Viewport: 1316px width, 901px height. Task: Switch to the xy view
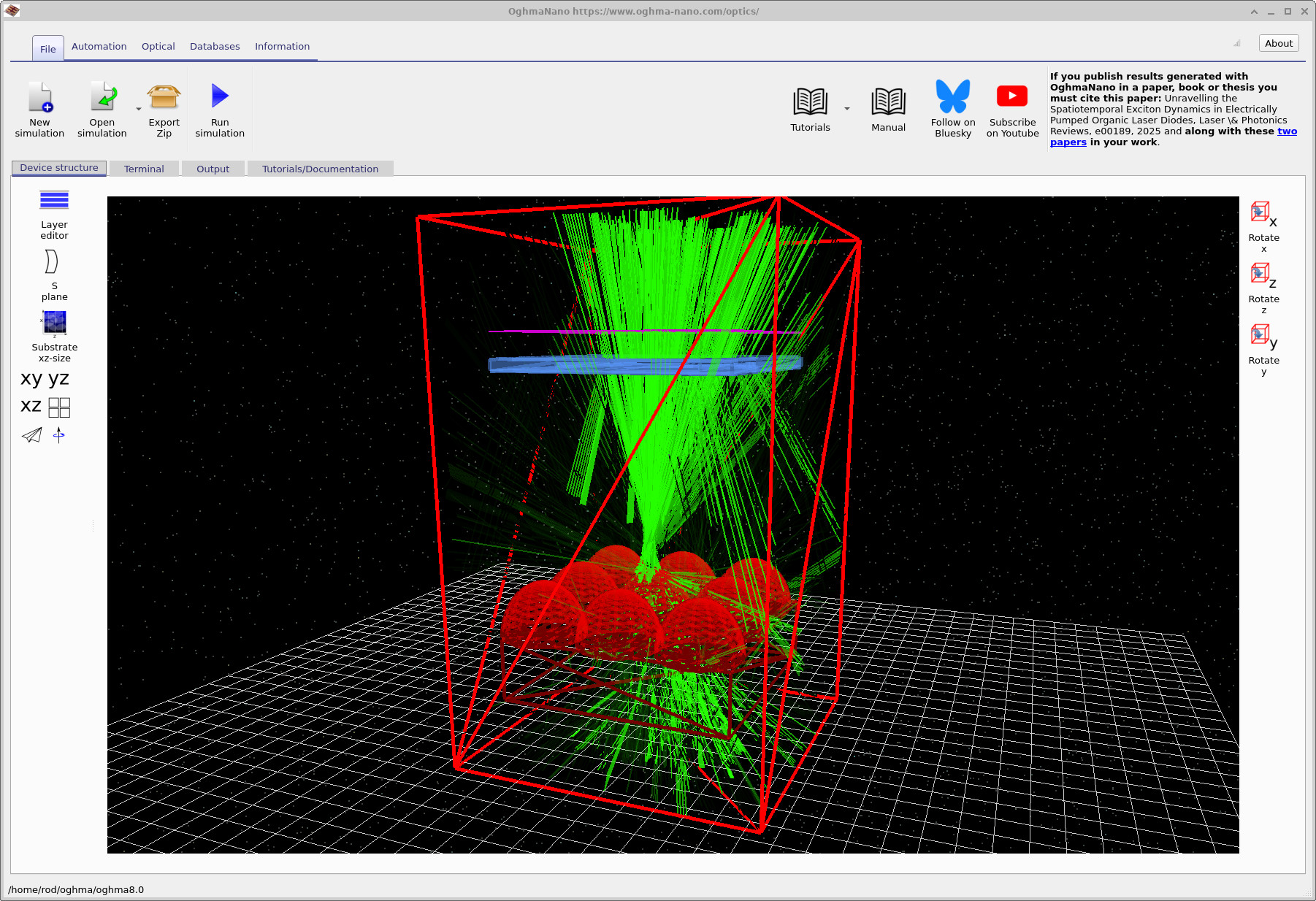coord(31,378)
